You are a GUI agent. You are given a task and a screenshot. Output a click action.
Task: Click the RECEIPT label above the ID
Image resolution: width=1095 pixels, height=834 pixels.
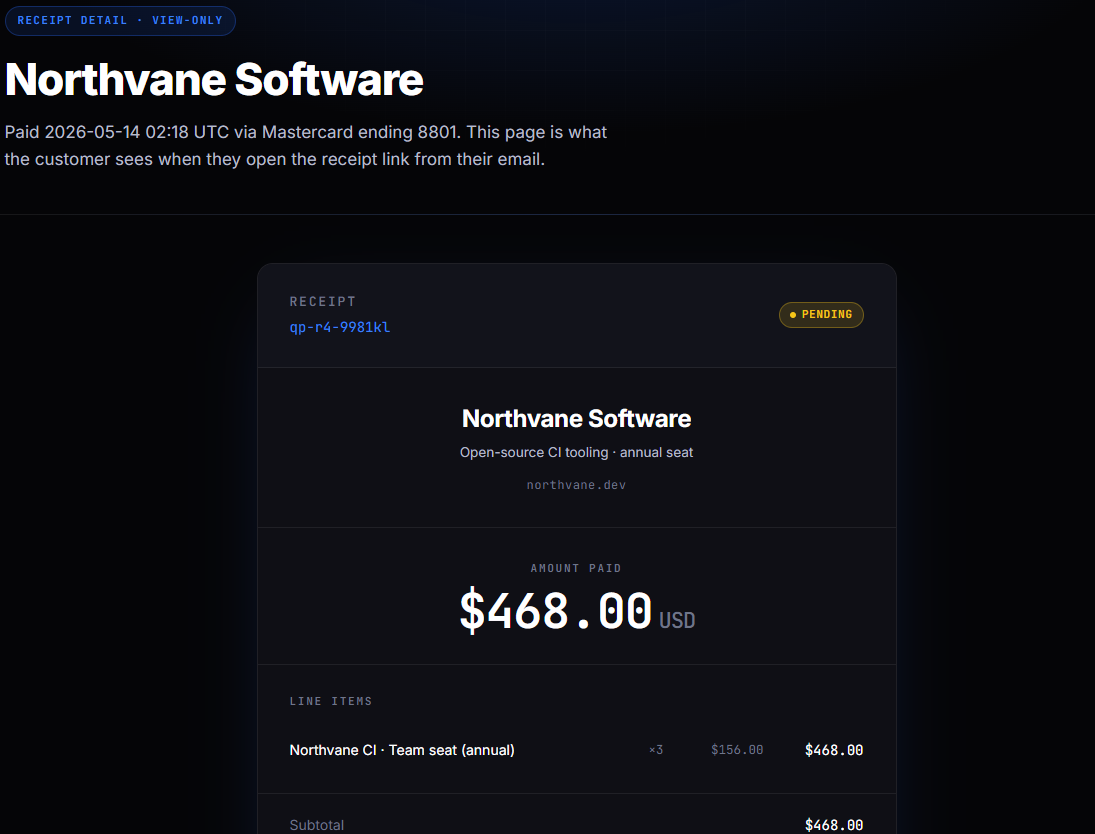323,302
